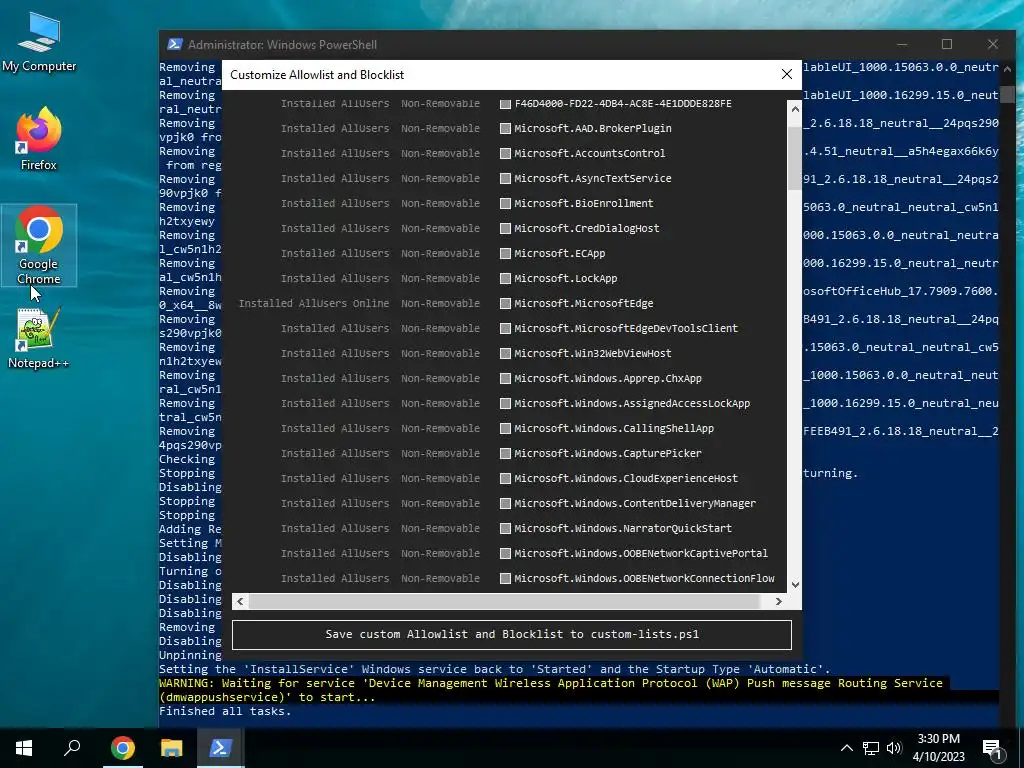The height and width of the screenshot is (768, 1024).
Task: Tick the Microsoft.Windows.AssignedAccessLockApp checkbox
Action: coord(505,404)
